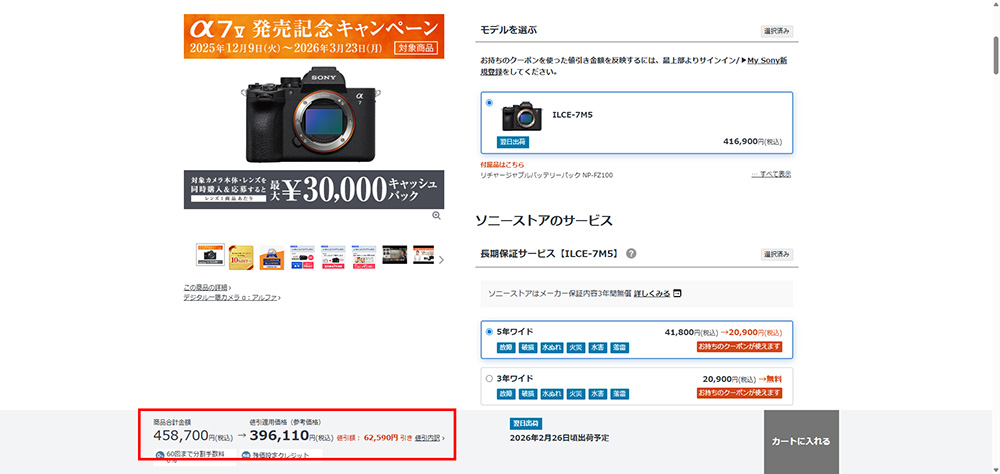
Task: Click the 458,700円 total amount
Action: [x=193, y=436]
